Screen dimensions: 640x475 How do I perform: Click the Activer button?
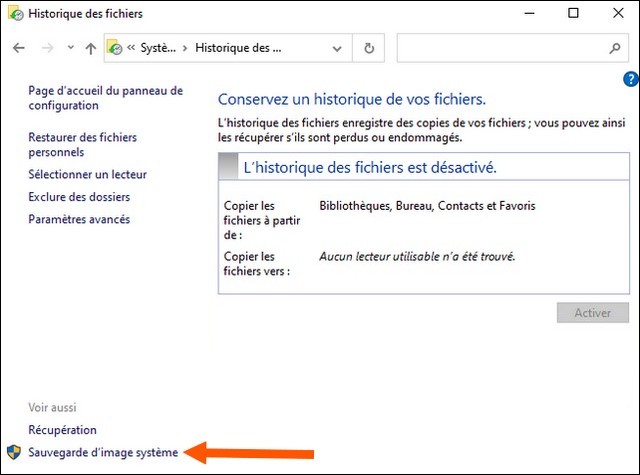[593, 313]
